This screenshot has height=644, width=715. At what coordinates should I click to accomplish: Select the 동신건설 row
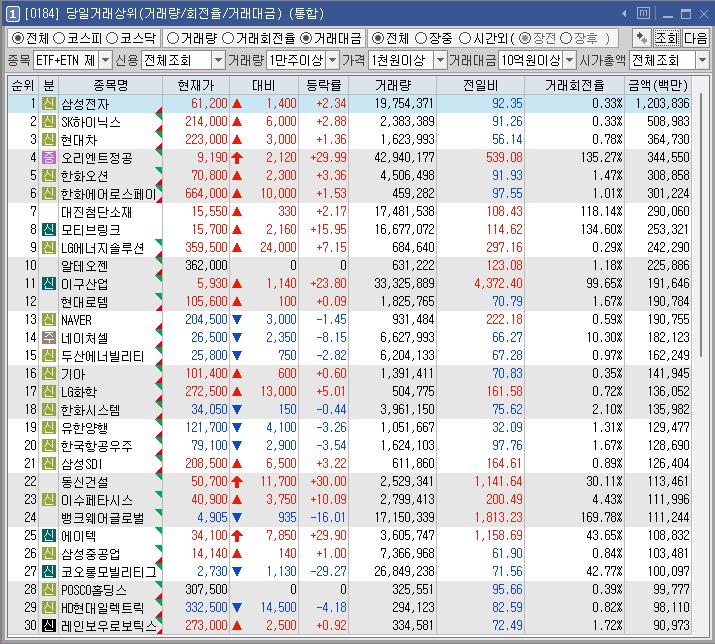pos(349,481)
